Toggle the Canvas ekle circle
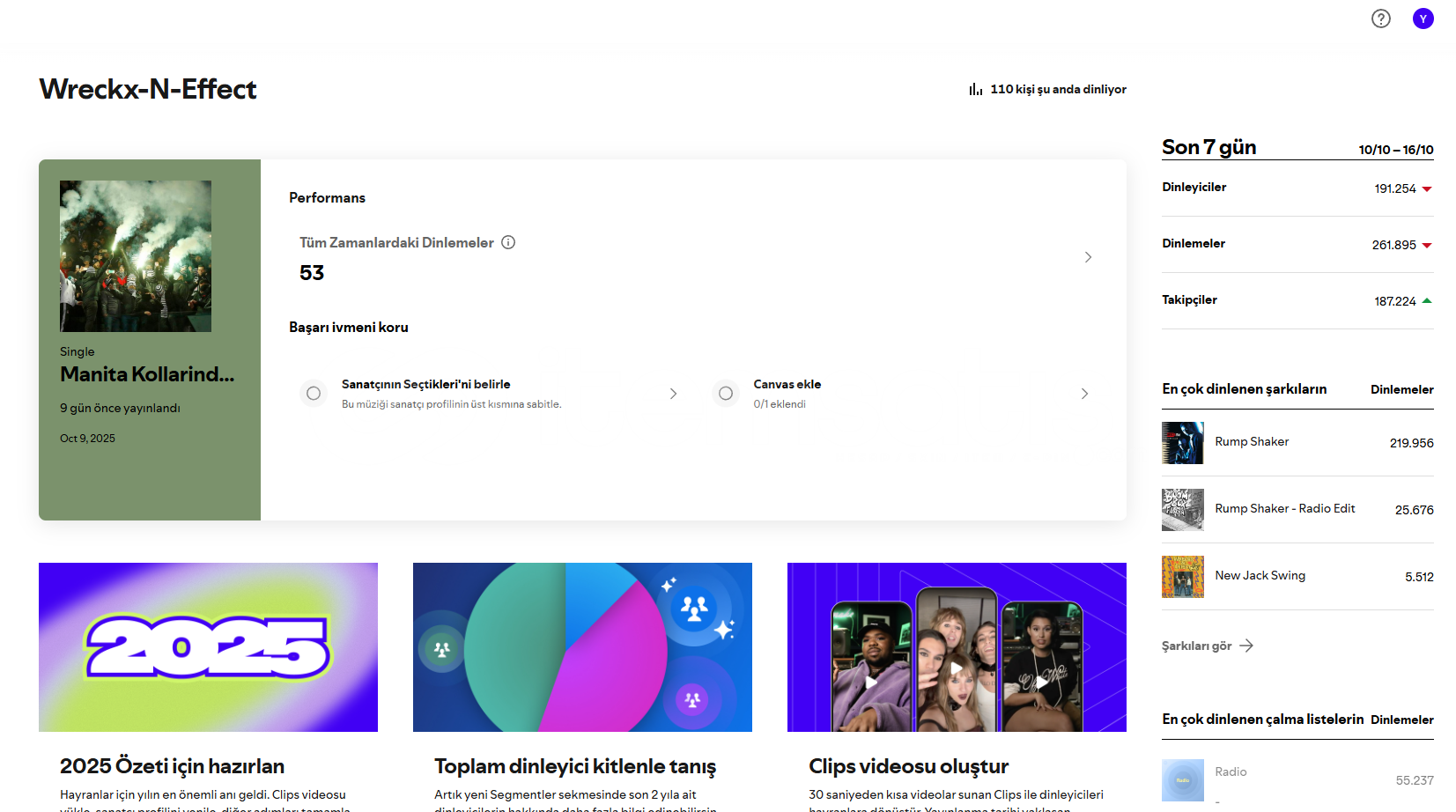The width and height of the screenshot is (1456, 812). [x=726, y=393]
